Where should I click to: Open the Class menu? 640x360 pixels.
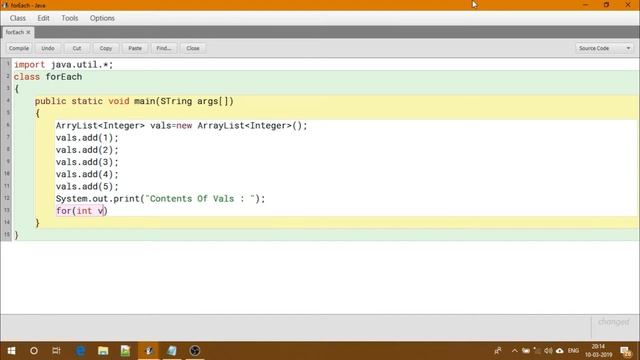tap(18, 18)
